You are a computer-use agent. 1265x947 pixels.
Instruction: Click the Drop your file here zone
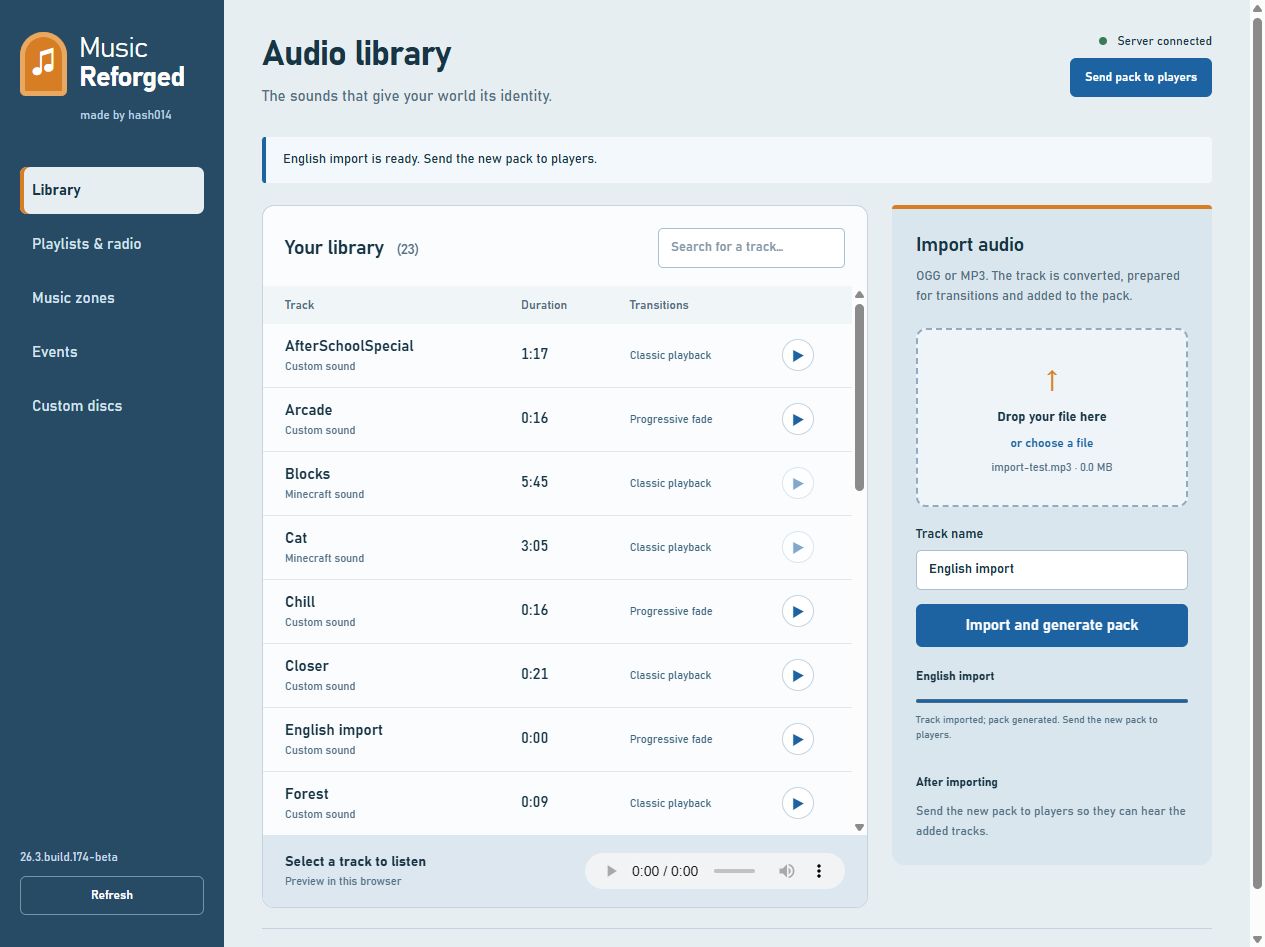click(x=1051, y=418)
